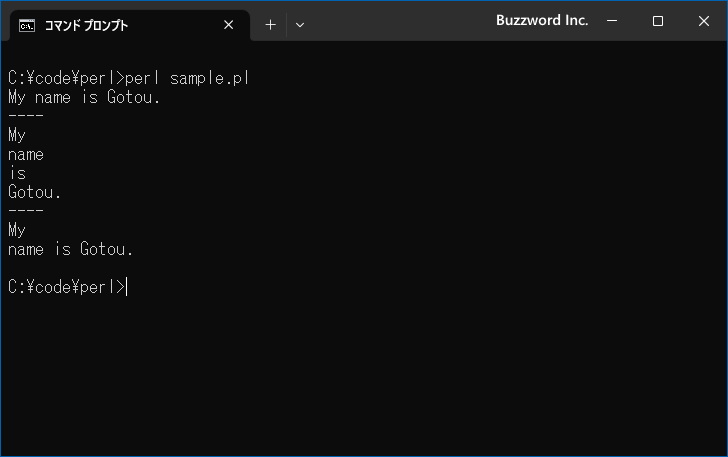This screenshot has width=728, height=457.
Task: Click the Buzzword Inc. title text
Action: point(542,20)
